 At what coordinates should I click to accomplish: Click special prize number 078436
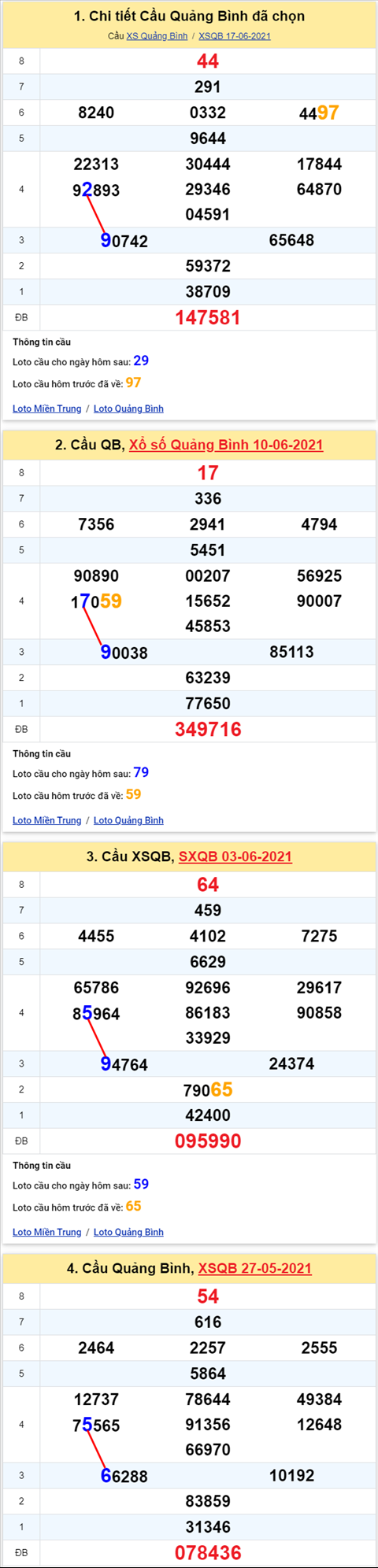pos(208,1553)
